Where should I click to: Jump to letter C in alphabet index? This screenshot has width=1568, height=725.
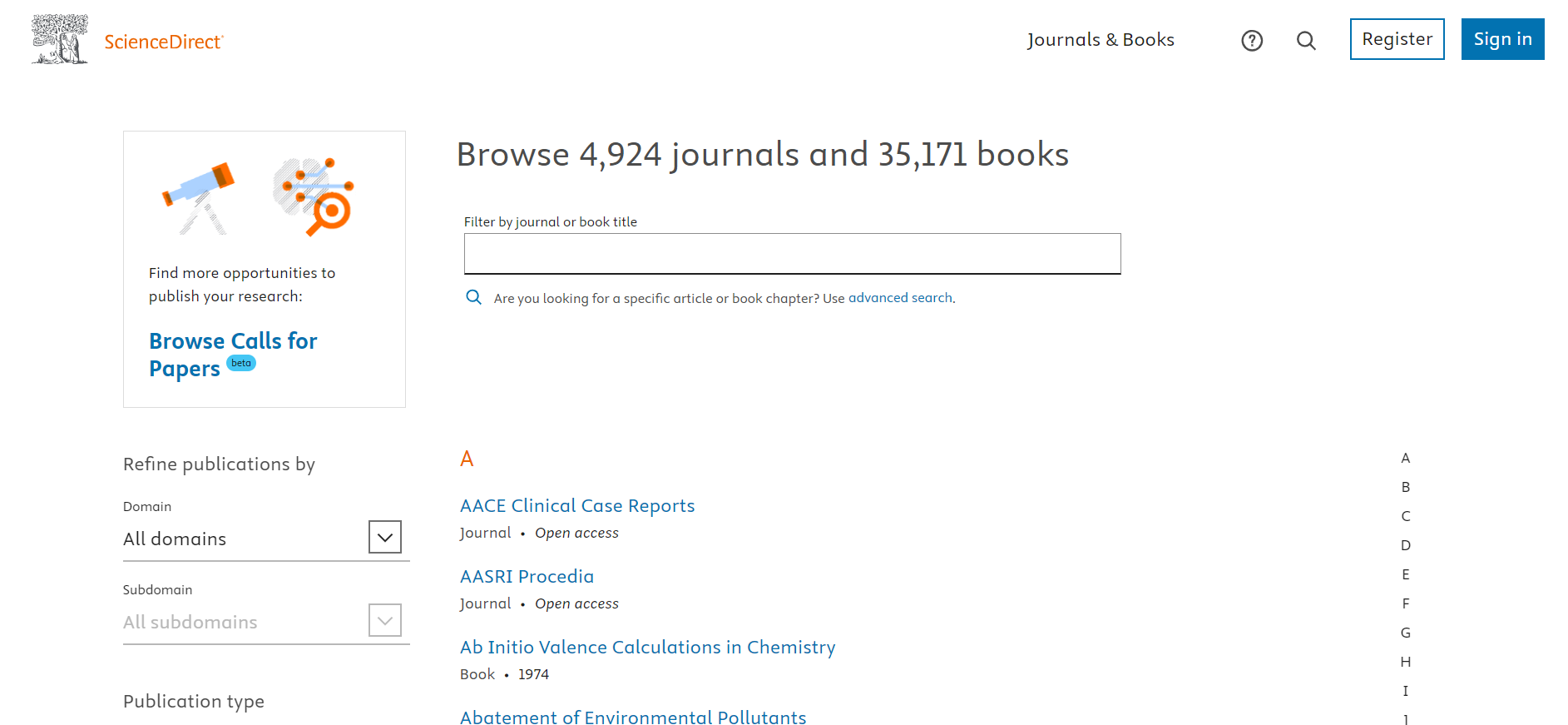tap(1405, 516)
